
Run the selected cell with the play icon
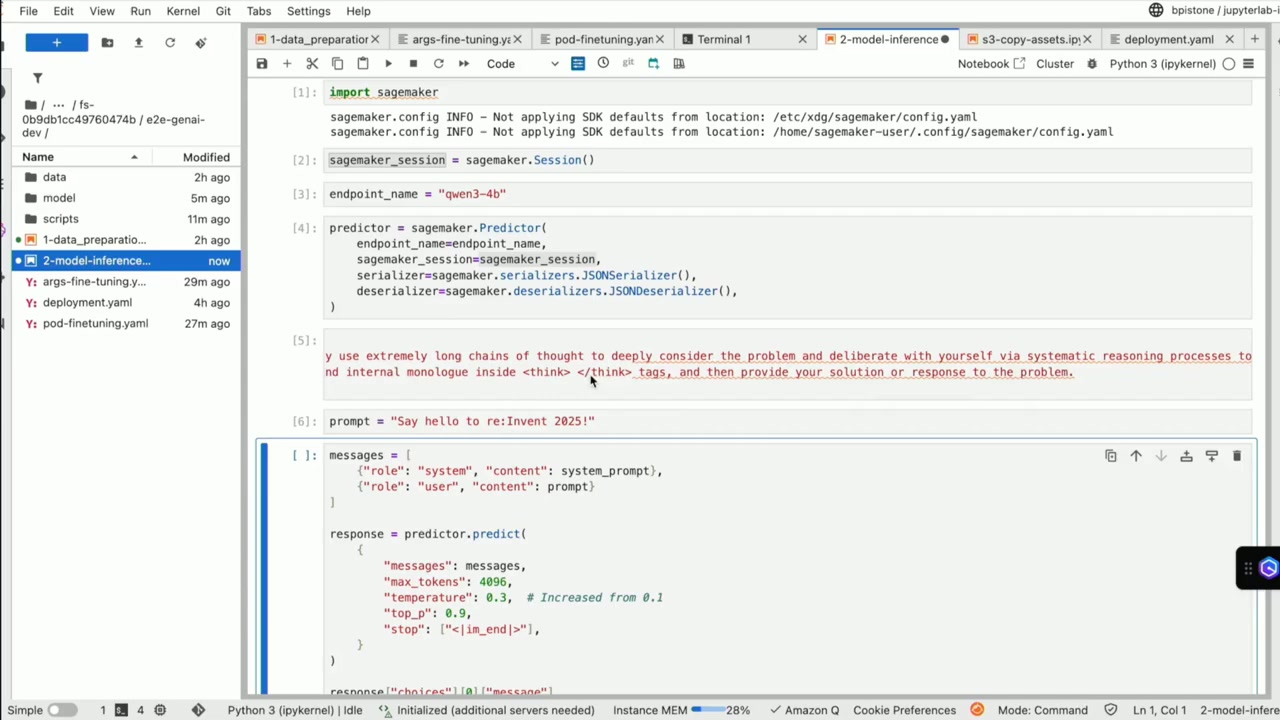click(x=388, y=63)
